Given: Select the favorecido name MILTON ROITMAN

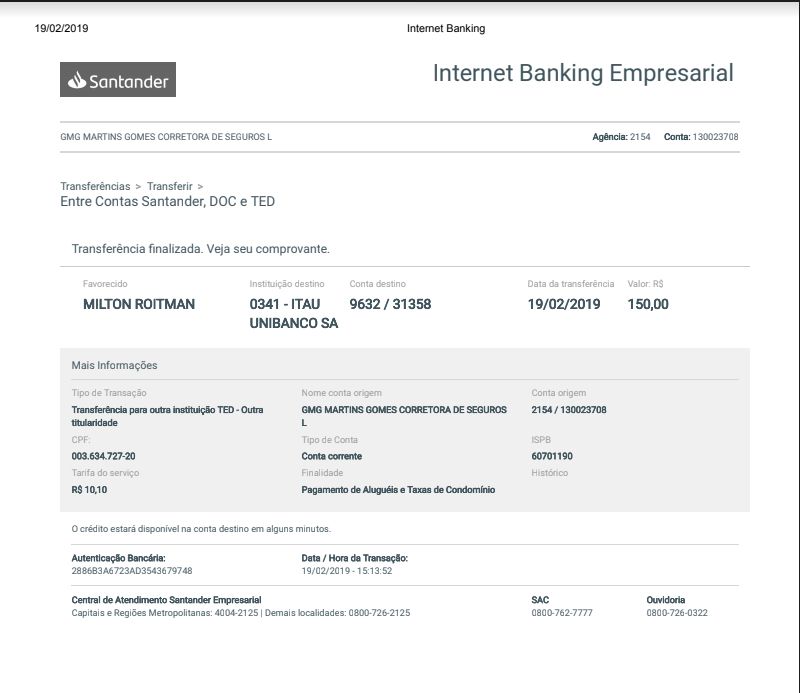Looking at the screenshot, I should click(139, 304).
